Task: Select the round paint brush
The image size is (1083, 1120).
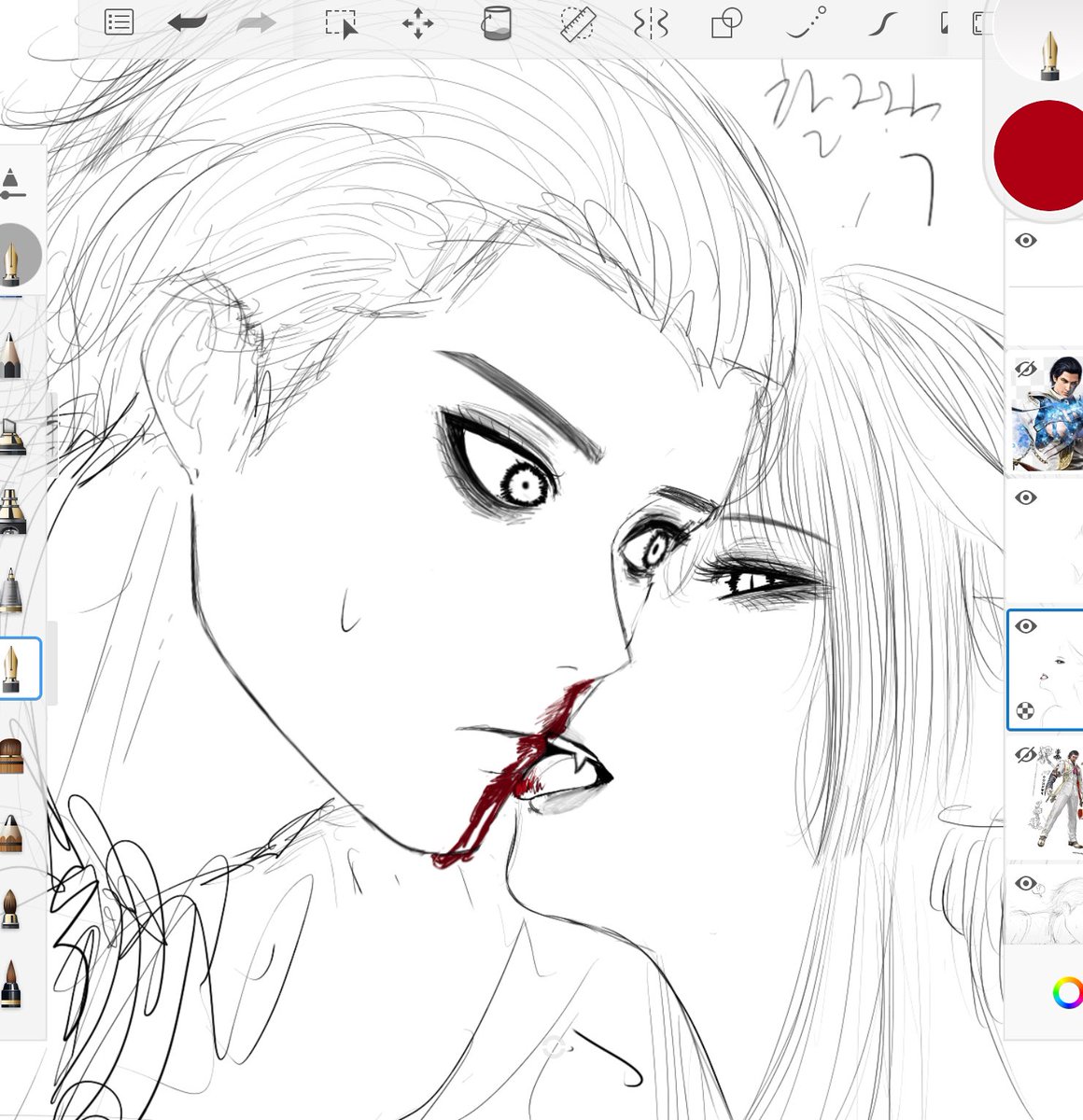Action: click(x=10, y=909)
